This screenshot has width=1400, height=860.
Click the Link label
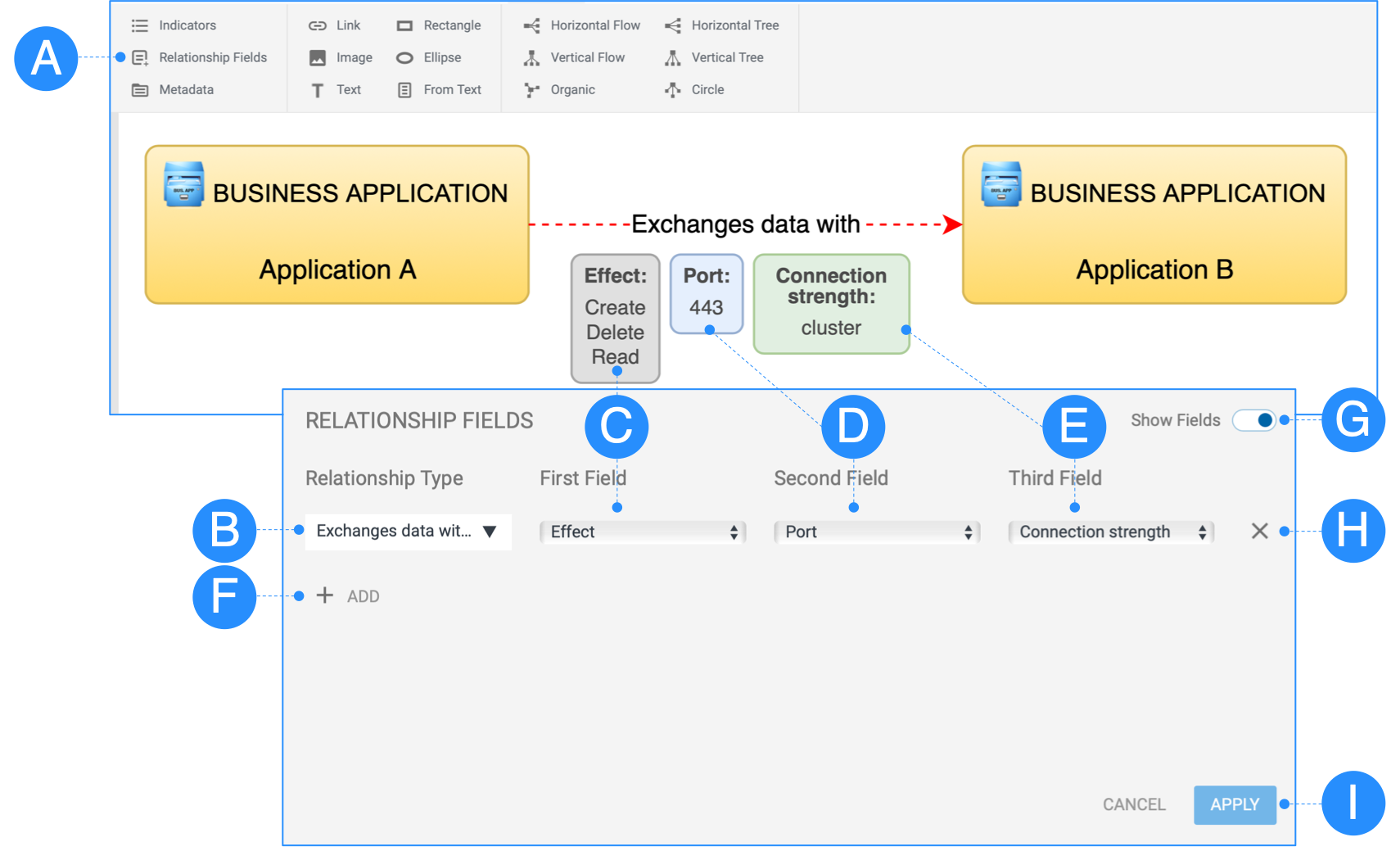coord(348,25)
